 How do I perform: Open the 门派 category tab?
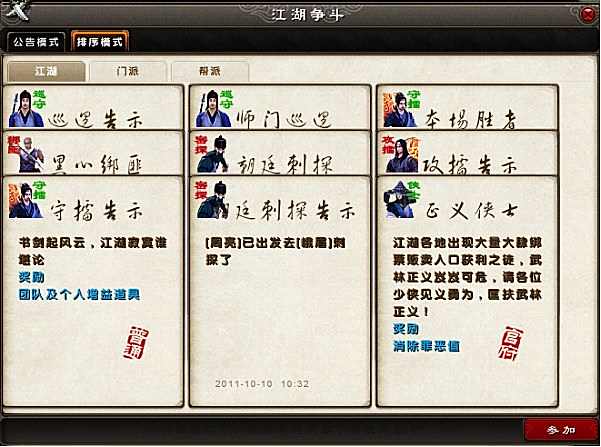point(128,71)
